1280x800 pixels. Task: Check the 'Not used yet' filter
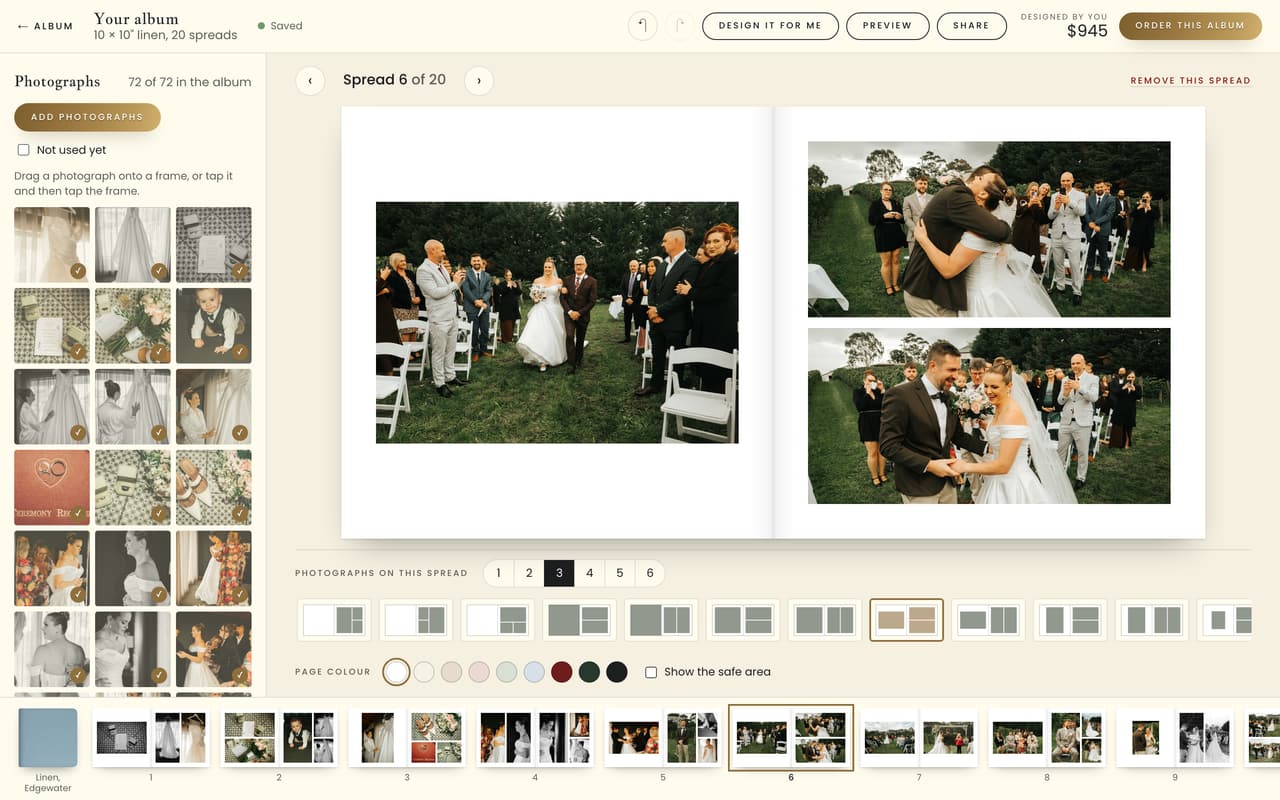click(x=23, y=150)
